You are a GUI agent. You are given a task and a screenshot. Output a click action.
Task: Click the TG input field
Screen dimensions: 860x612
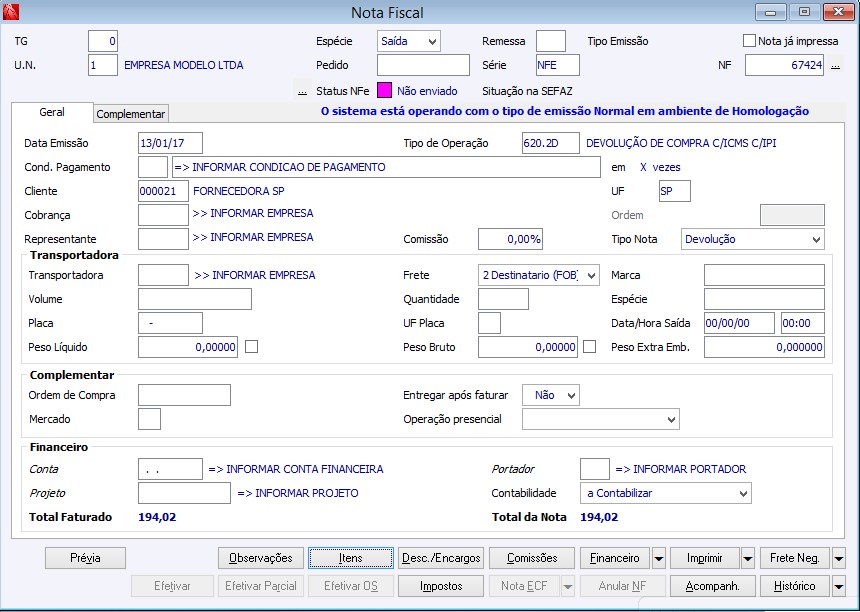coord(103,41)
